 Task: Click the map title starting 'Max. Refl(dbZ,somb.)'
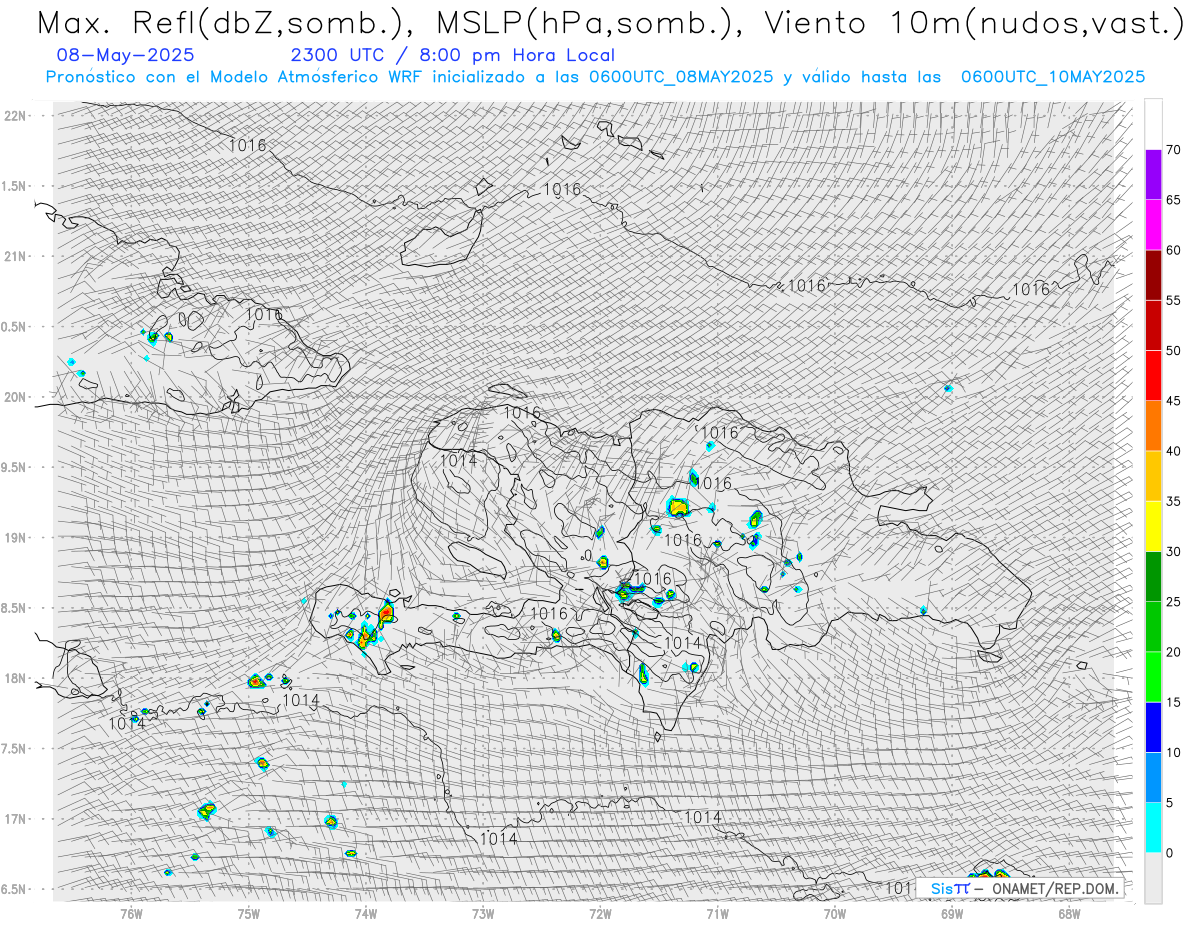pos(610,24)
